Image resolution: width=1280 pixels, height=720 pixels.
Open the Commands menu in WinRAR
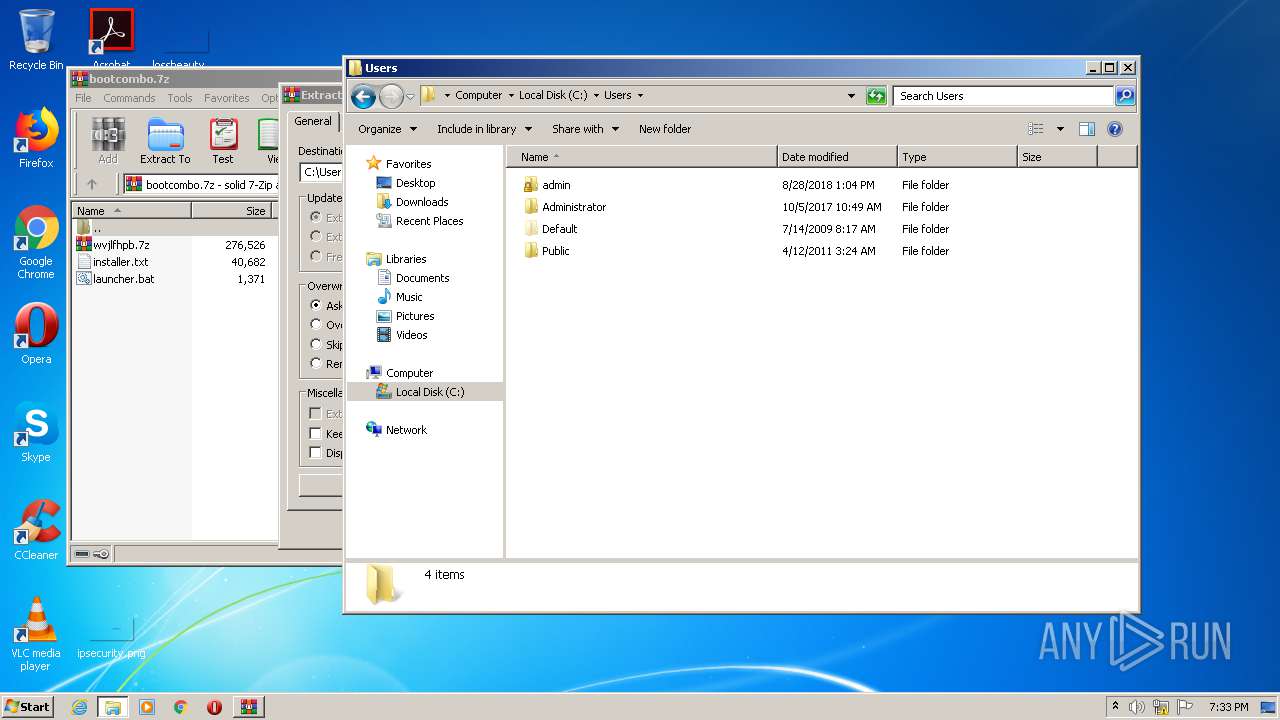pyautogui.click(x=129, y=98)
